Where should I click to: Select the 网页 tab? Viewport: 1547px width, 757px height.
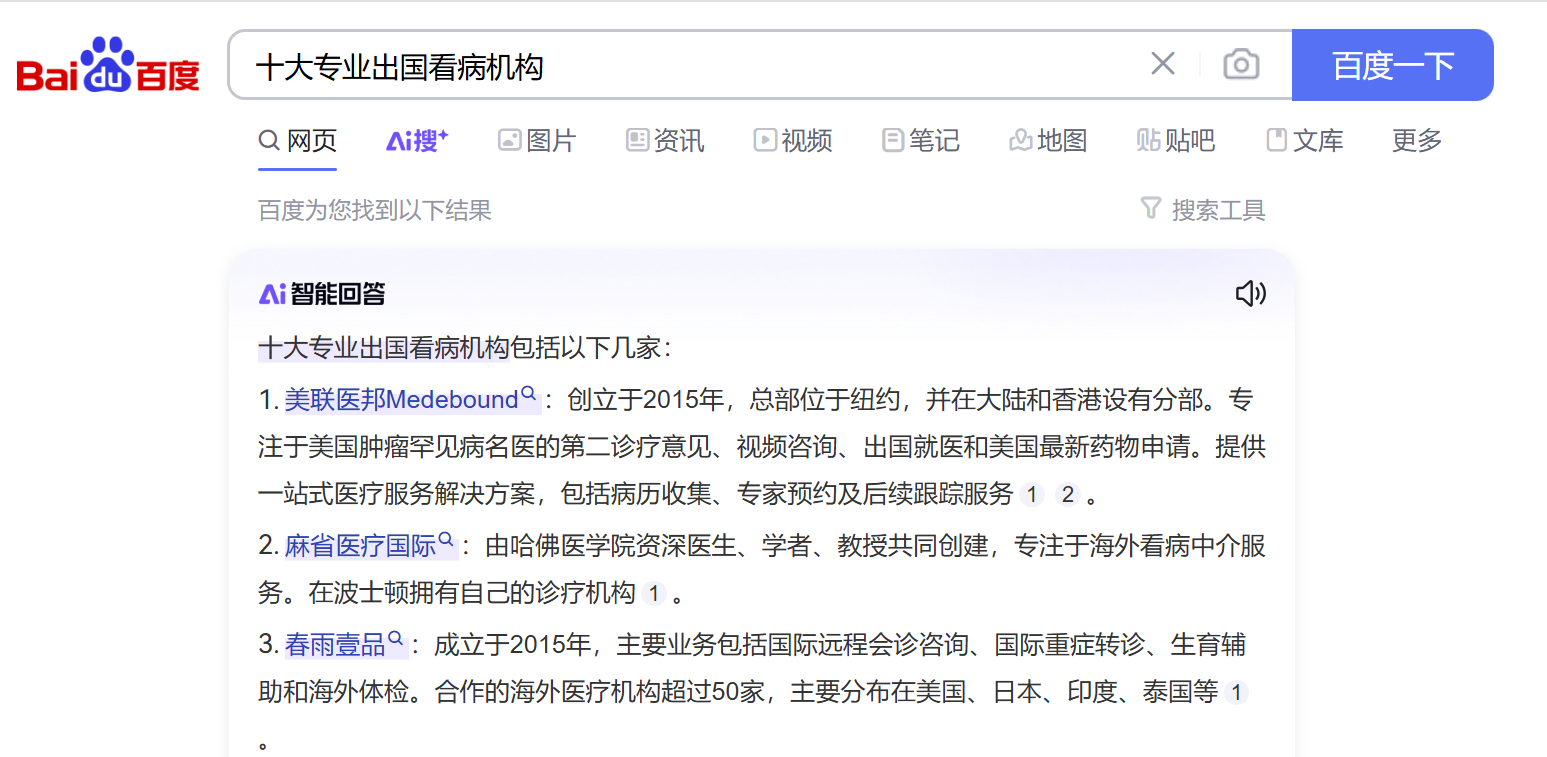click(x=297, y=141)
